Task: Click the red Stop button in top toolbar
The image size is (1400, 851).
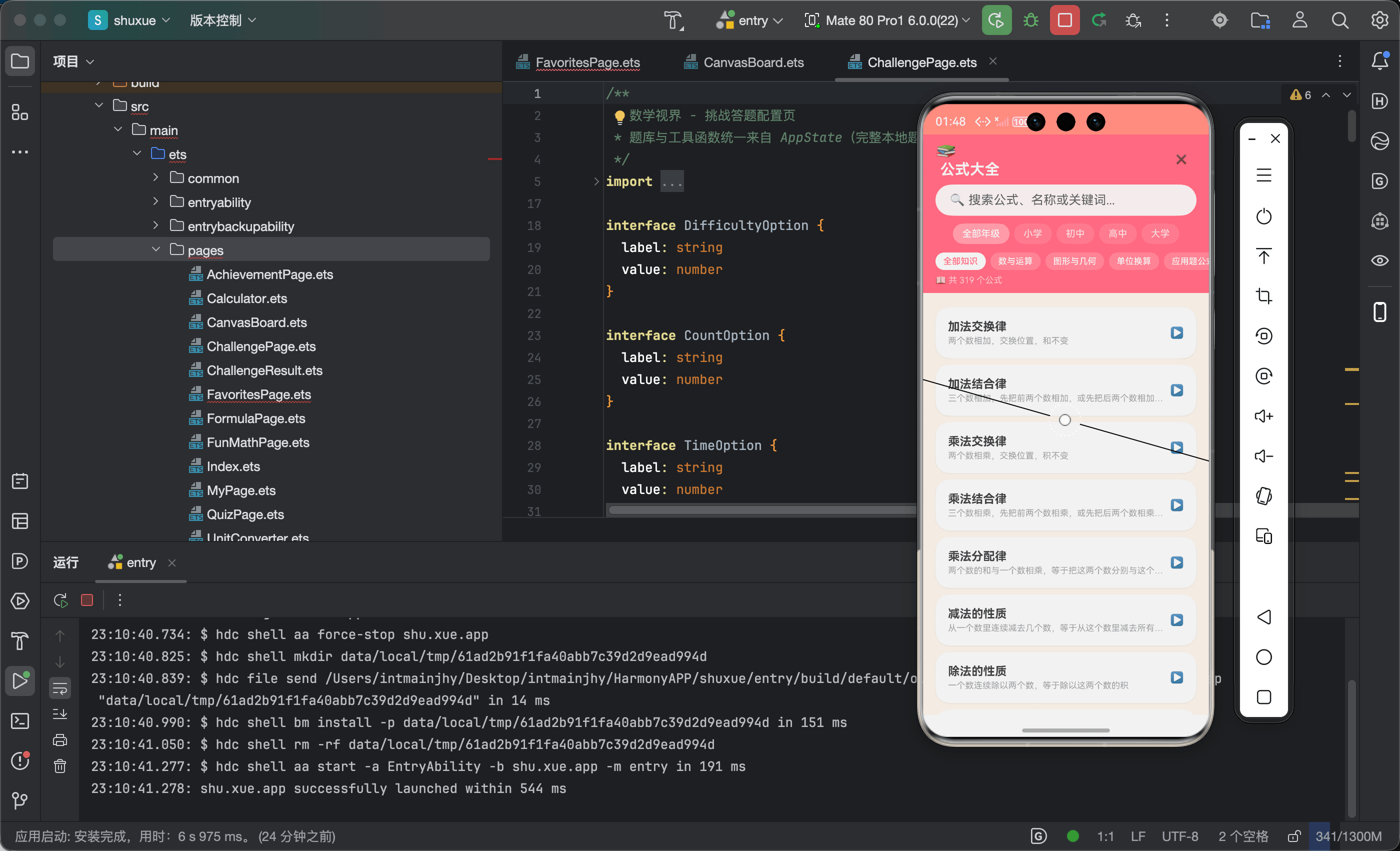Action: pos(1064,20)
